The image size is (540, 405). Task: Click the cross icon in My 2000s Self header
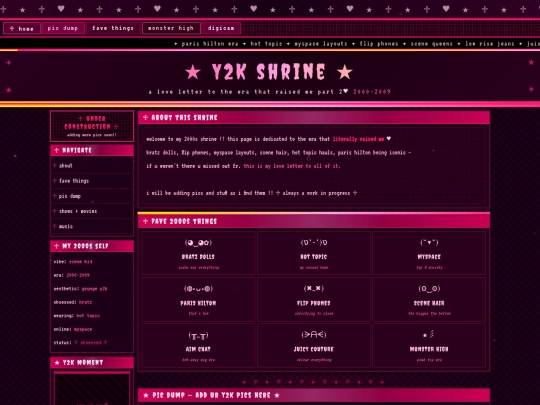(x=56, y=246)
